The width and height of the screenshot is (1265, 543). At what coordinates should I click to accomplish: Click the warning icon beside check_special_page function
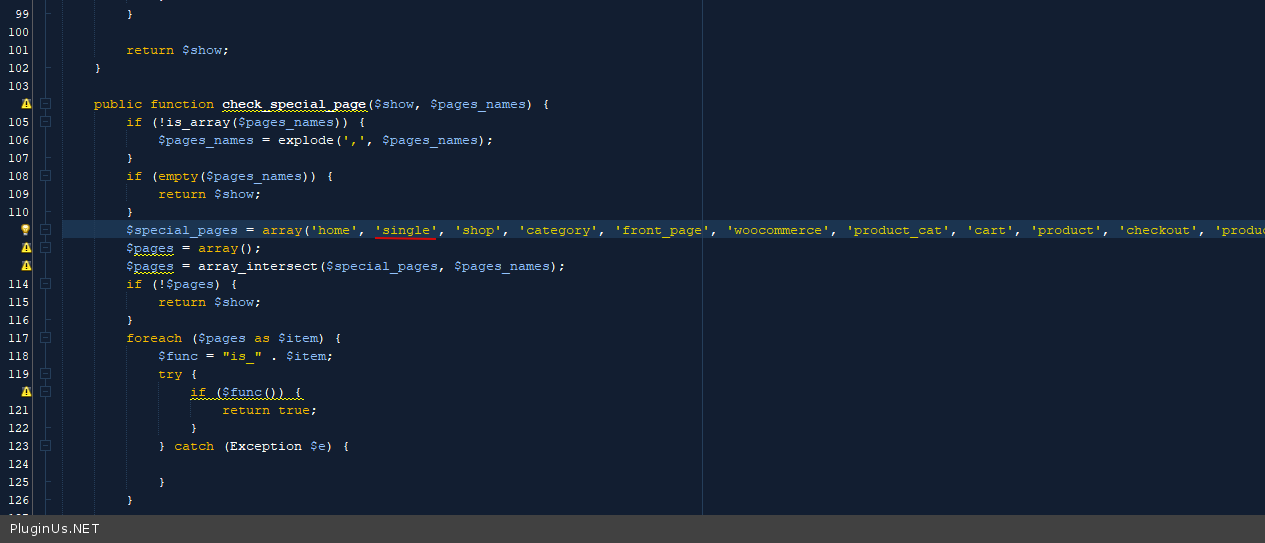(26, 104)
